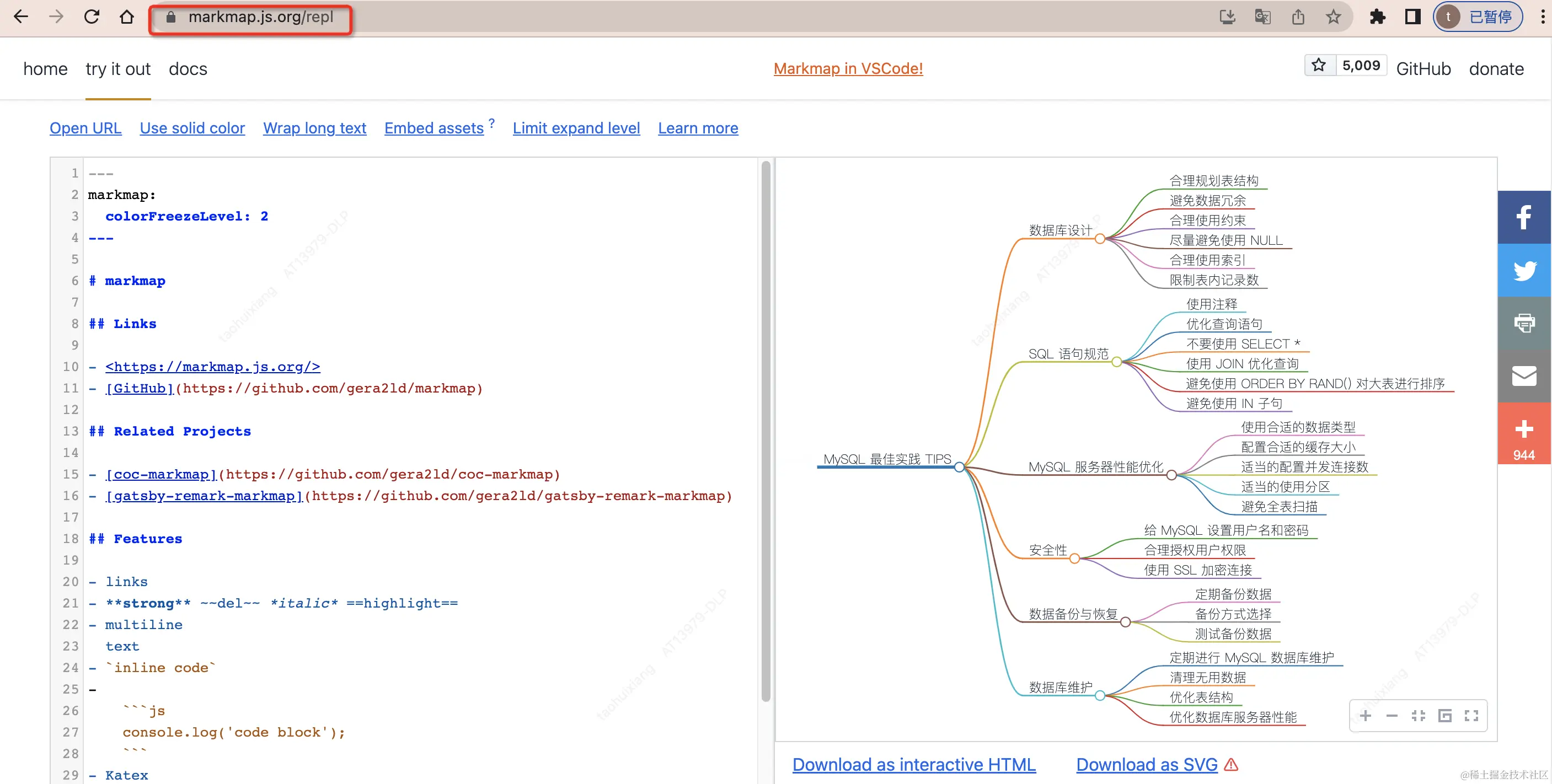Click the GitHub star icon button
Screen dimensions: 1552x784
tap(1319, 65)
